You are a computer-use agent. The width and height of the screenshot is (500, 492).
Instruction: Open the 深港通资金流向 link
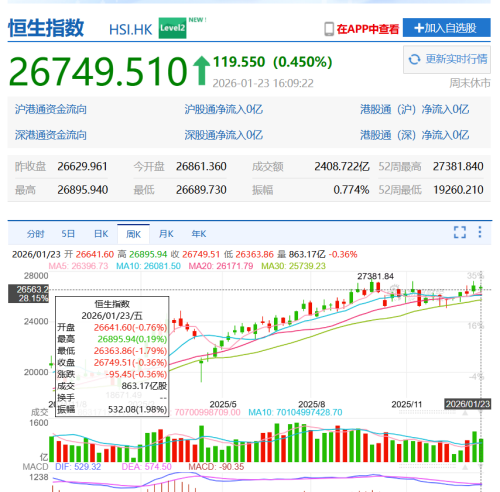coord(51,135)
